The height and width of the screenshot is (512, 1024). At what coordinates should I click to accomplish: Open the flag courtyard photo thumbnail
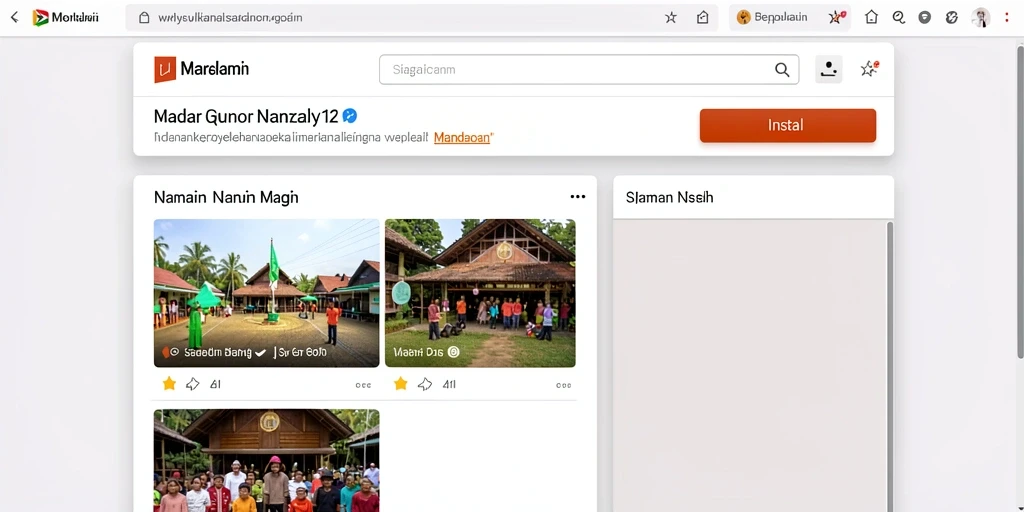point(266,293)
